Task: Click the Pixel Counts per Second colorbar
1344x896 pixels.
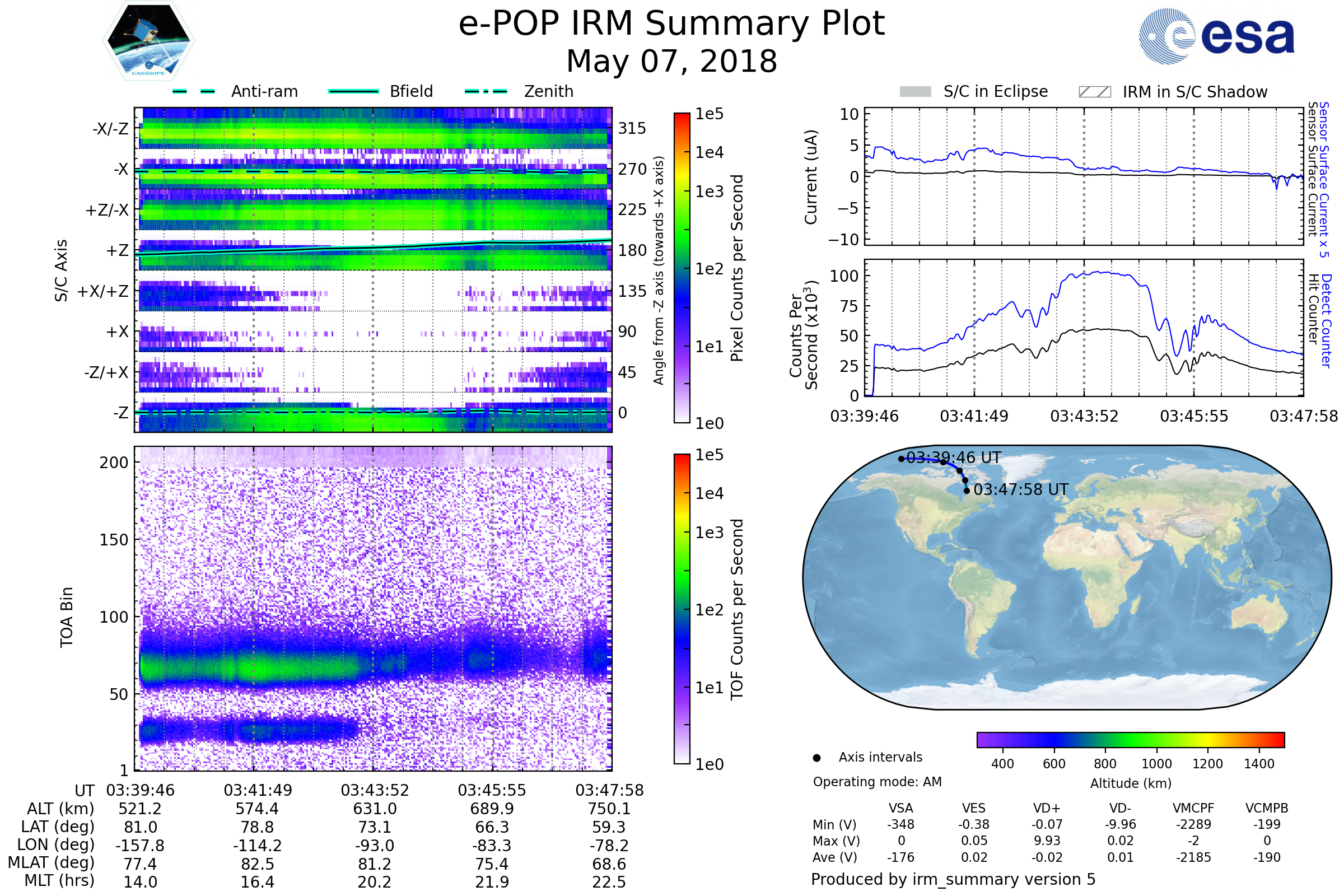Action: pos(682,268)
